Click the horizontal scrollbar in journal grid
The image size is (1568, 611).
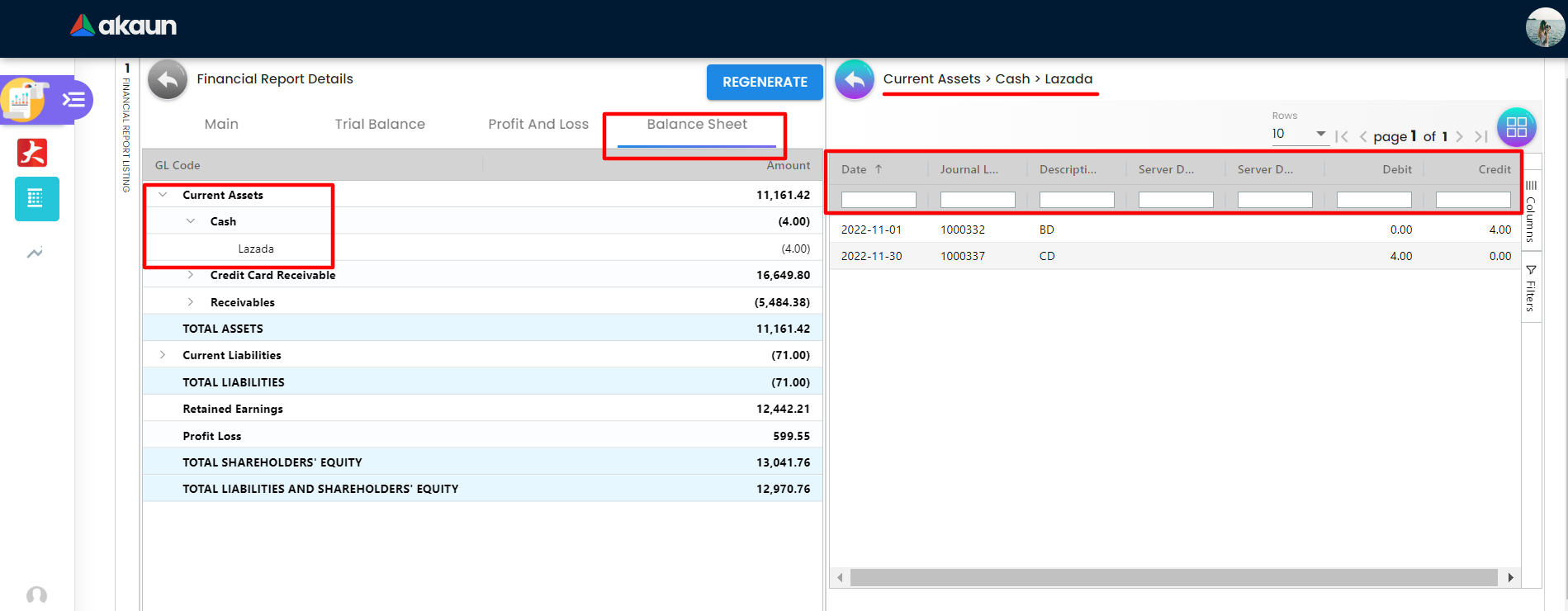pos(1173,577)
